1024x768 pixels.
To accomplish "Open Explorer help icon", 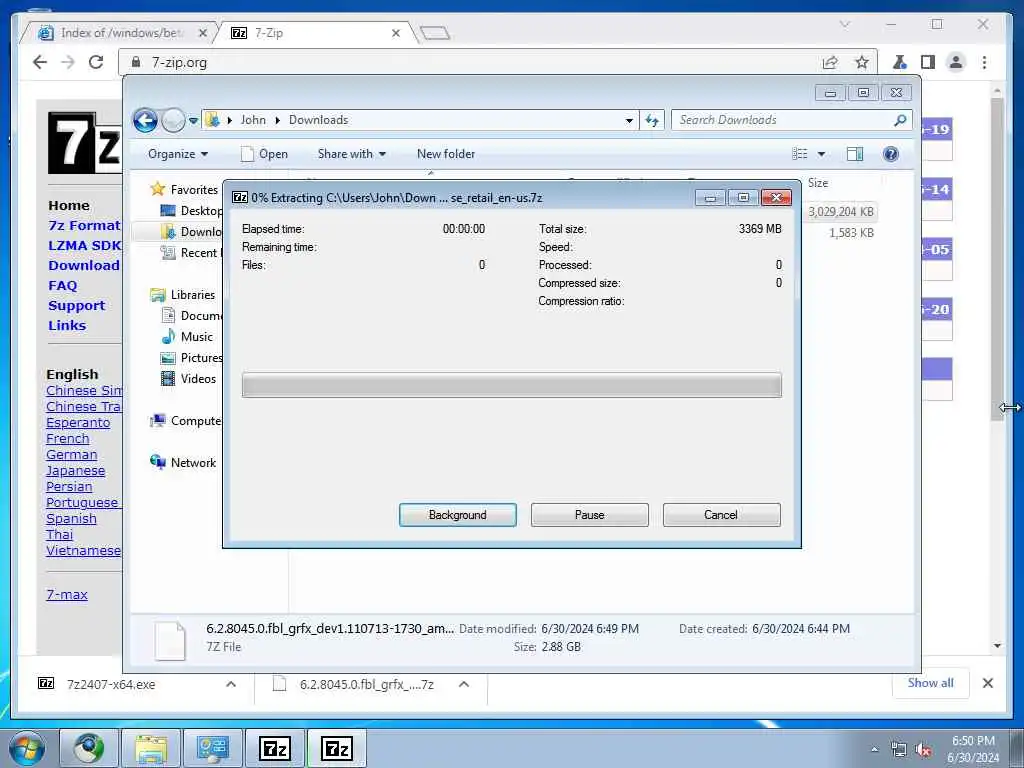I will tap(890, 154).
